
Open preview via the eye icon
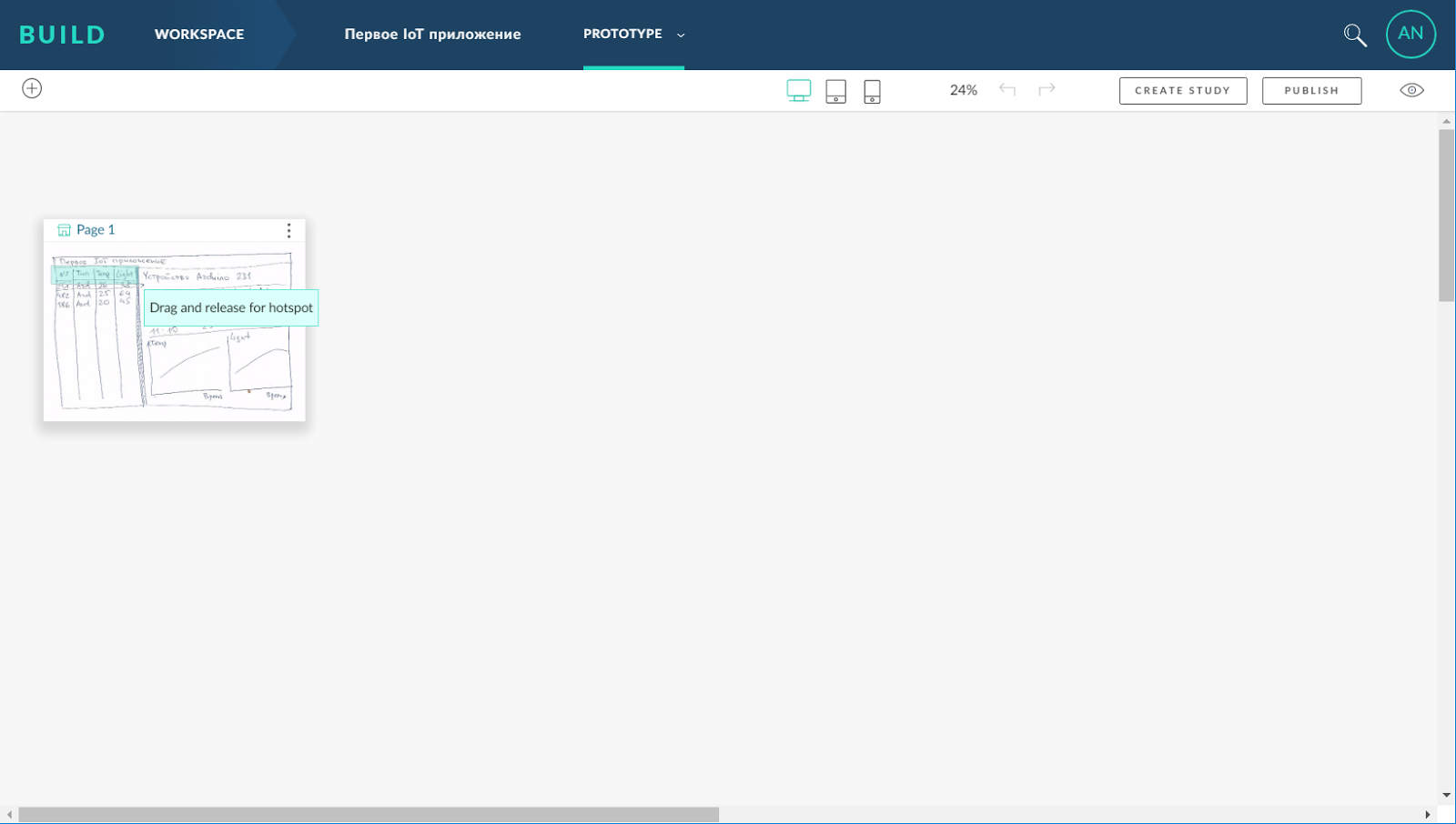click(x=1411, y=89)
